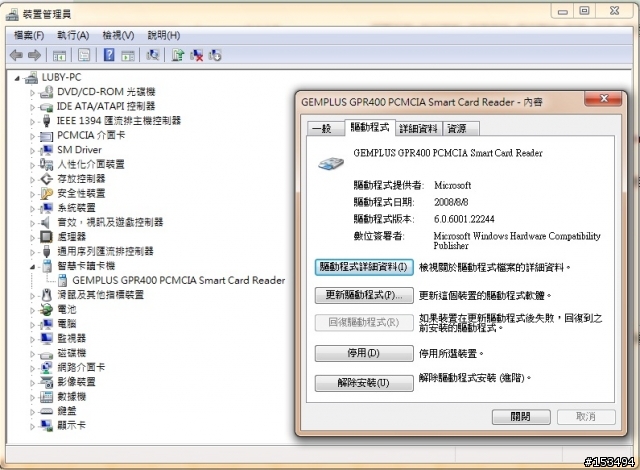Expand the 系統裝置 category

click(x=32, y=208)
